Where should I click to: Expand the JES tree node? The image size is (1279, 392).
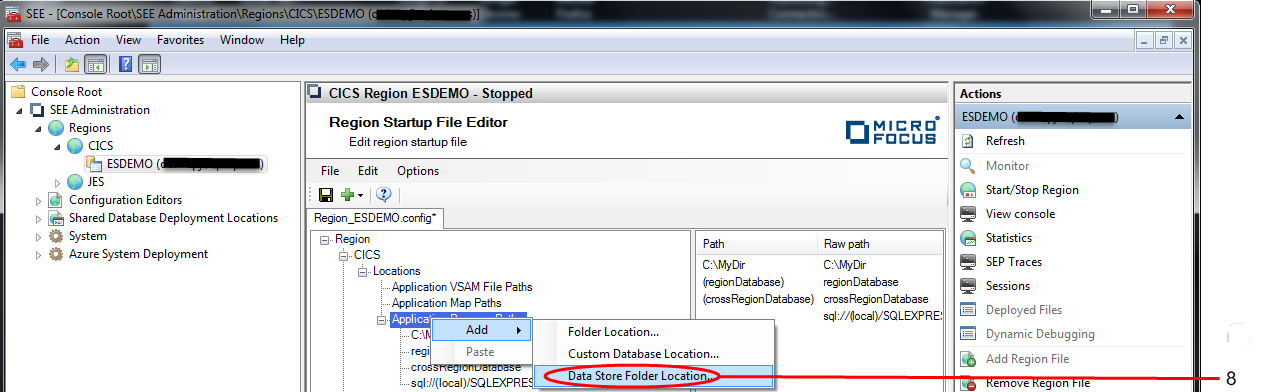(x=58, y=182)
